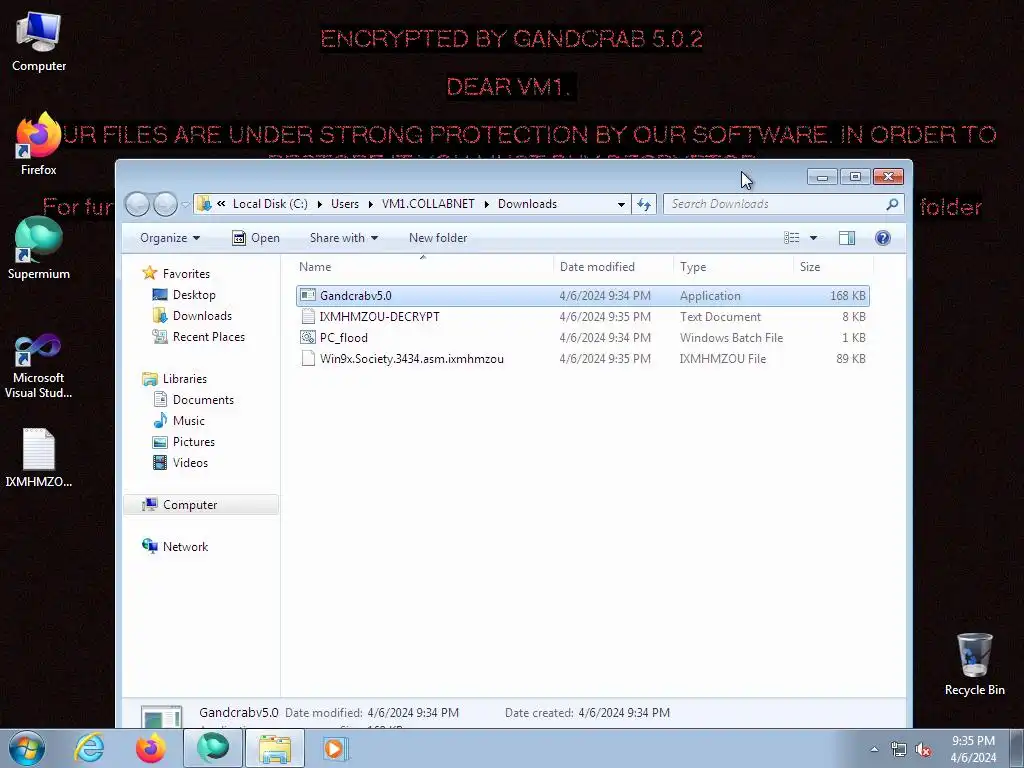
Task: Switch to Supermium in the taskbar
Action: coord(213,748)
